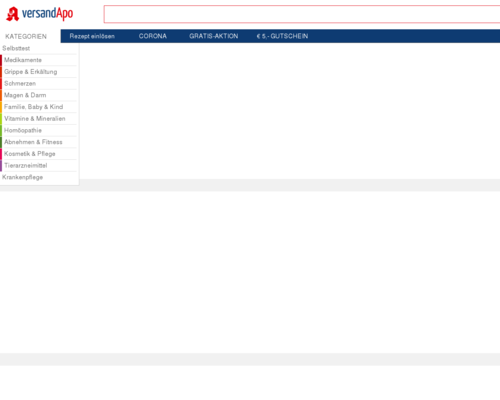Screen dimensions: 500x400
Task: Select the Schmerzen category
Action: pyautogui.click(x=20, y=83)
